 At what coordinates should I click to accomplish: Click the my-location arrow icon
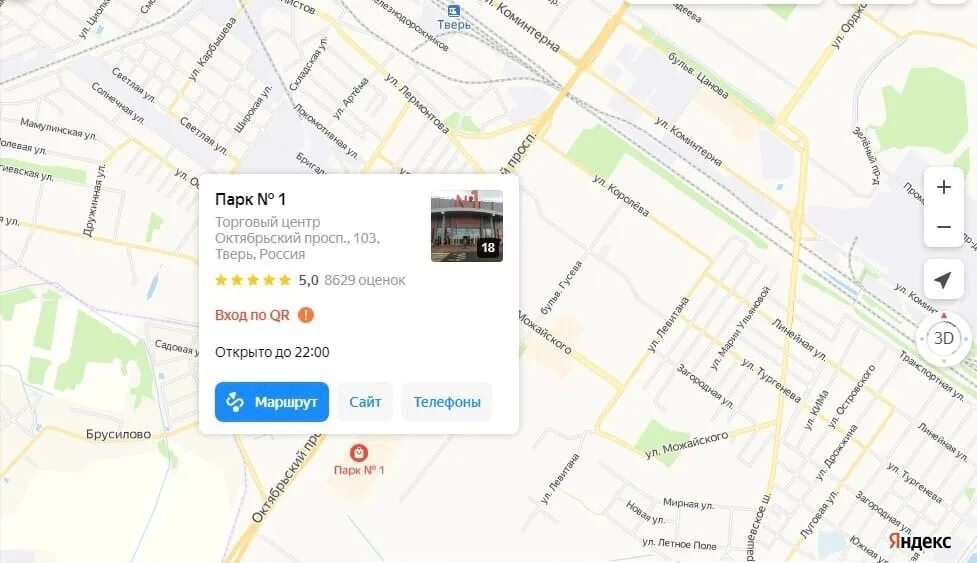coord(943,280)
